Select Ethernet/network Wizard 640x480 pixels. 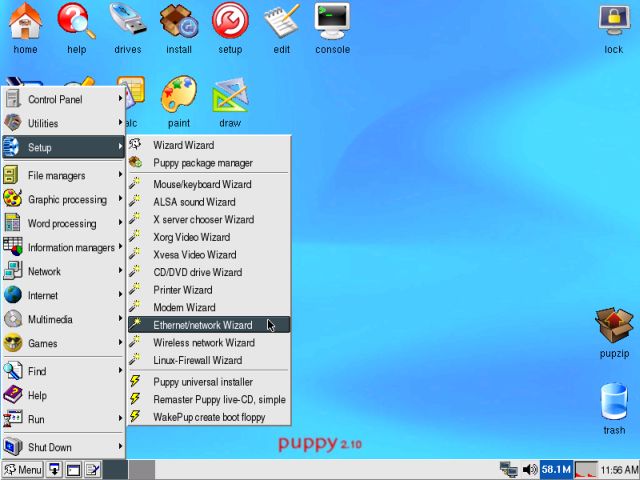coord(209,325)
